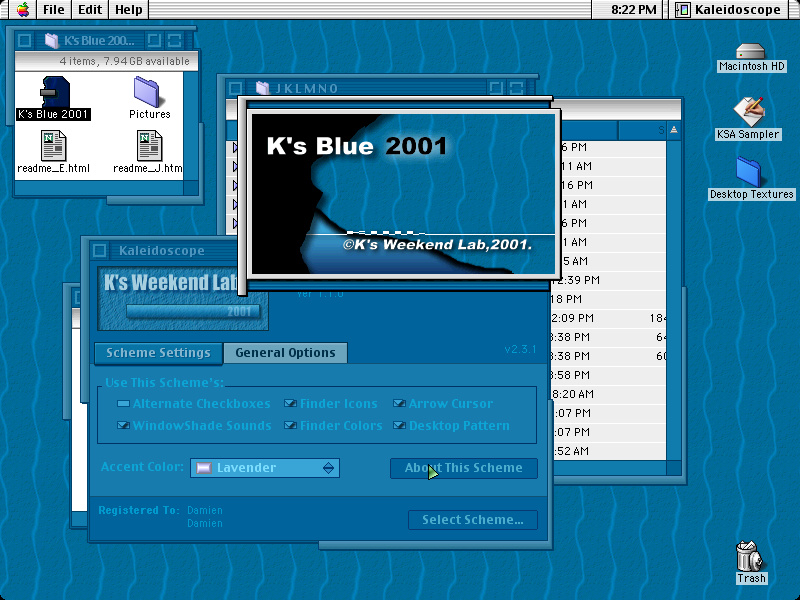Click the Registered To: Damien text
Viewport: 800px width, 600px height.
(x=160, y=511)
